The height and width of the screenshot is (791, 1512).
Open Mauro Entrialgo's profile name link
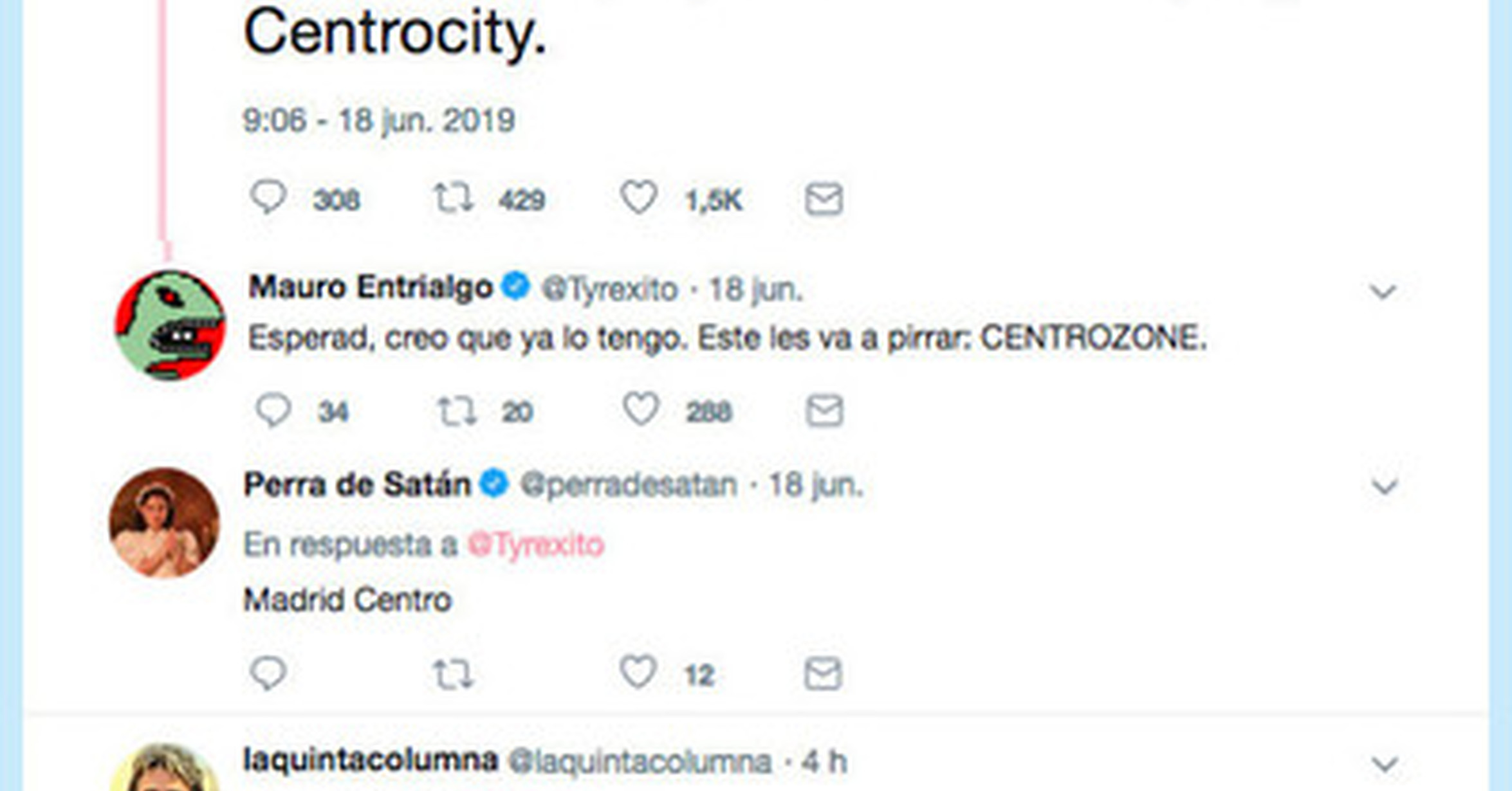[371, 287]
